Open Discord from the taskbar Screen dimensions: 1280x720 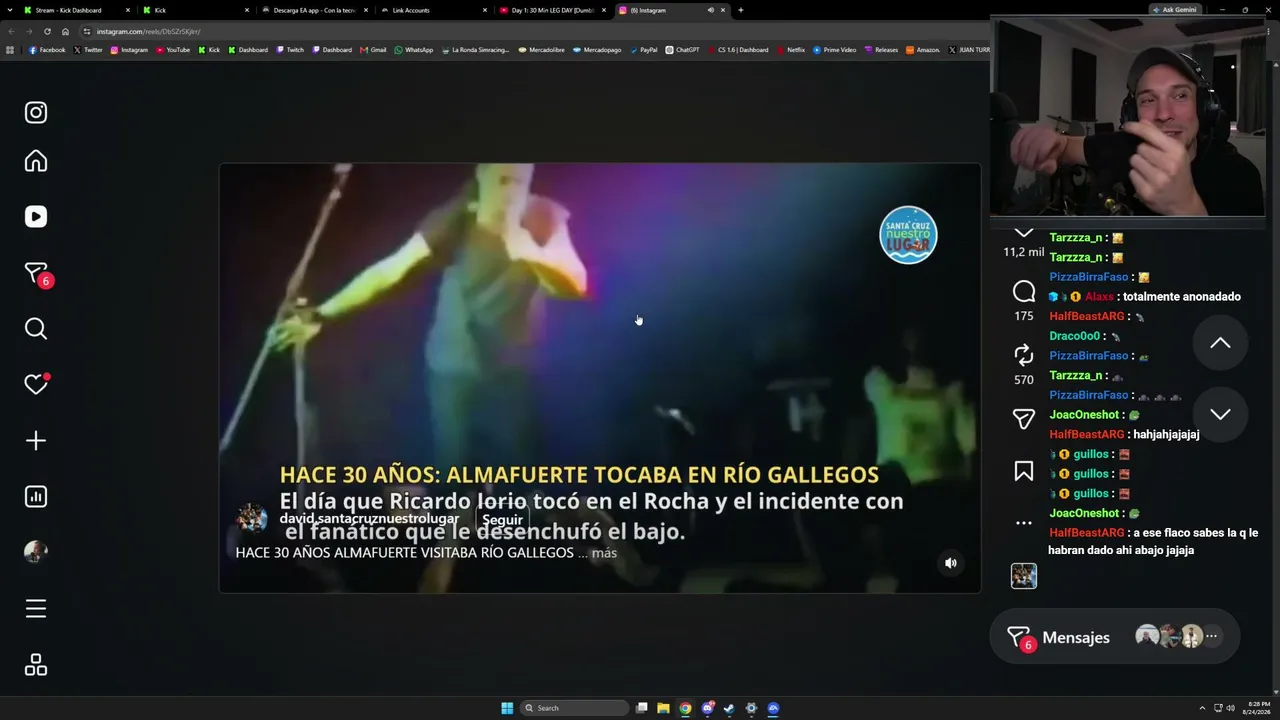pos(707,708)
